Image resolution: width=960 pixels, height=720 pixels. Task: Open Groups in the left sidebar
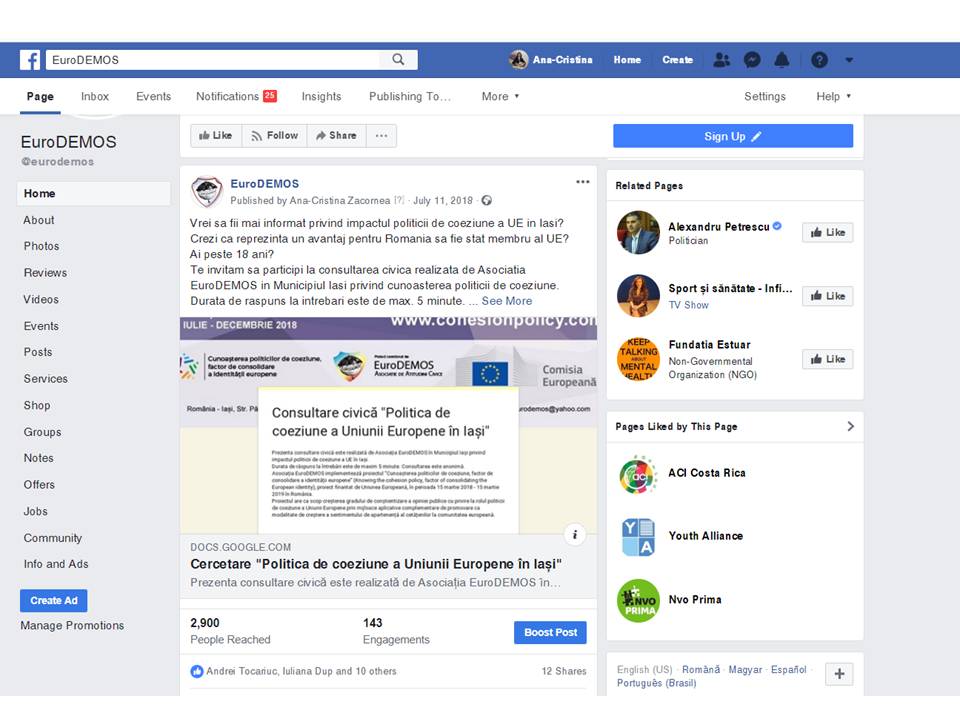click(42, 432)
